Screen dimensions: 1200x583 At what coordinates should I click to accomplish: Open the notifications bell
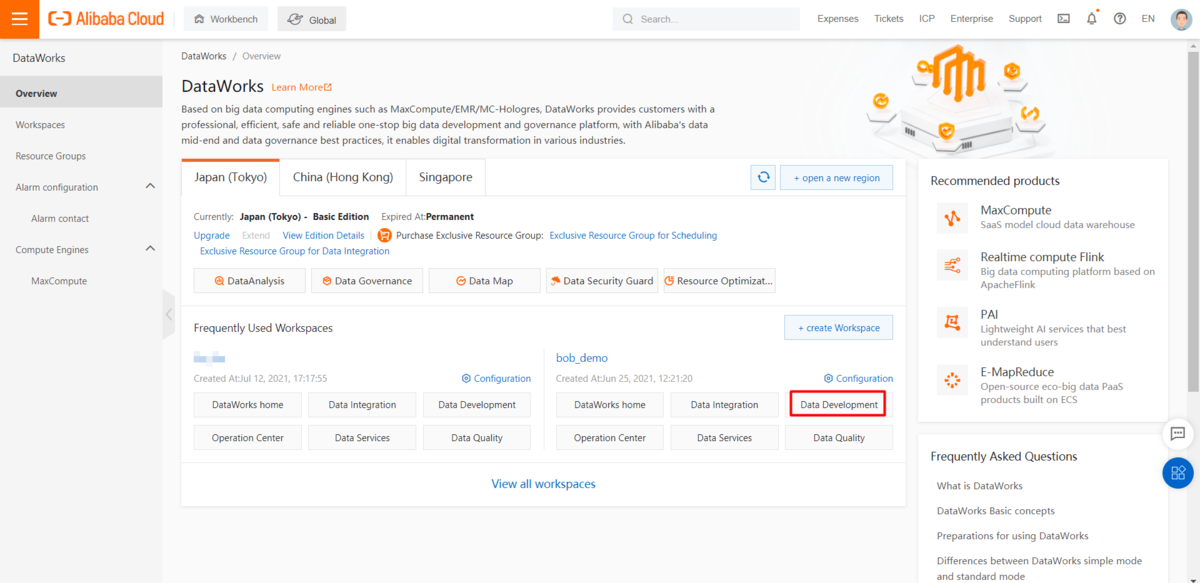click(x=1091, y=18)
